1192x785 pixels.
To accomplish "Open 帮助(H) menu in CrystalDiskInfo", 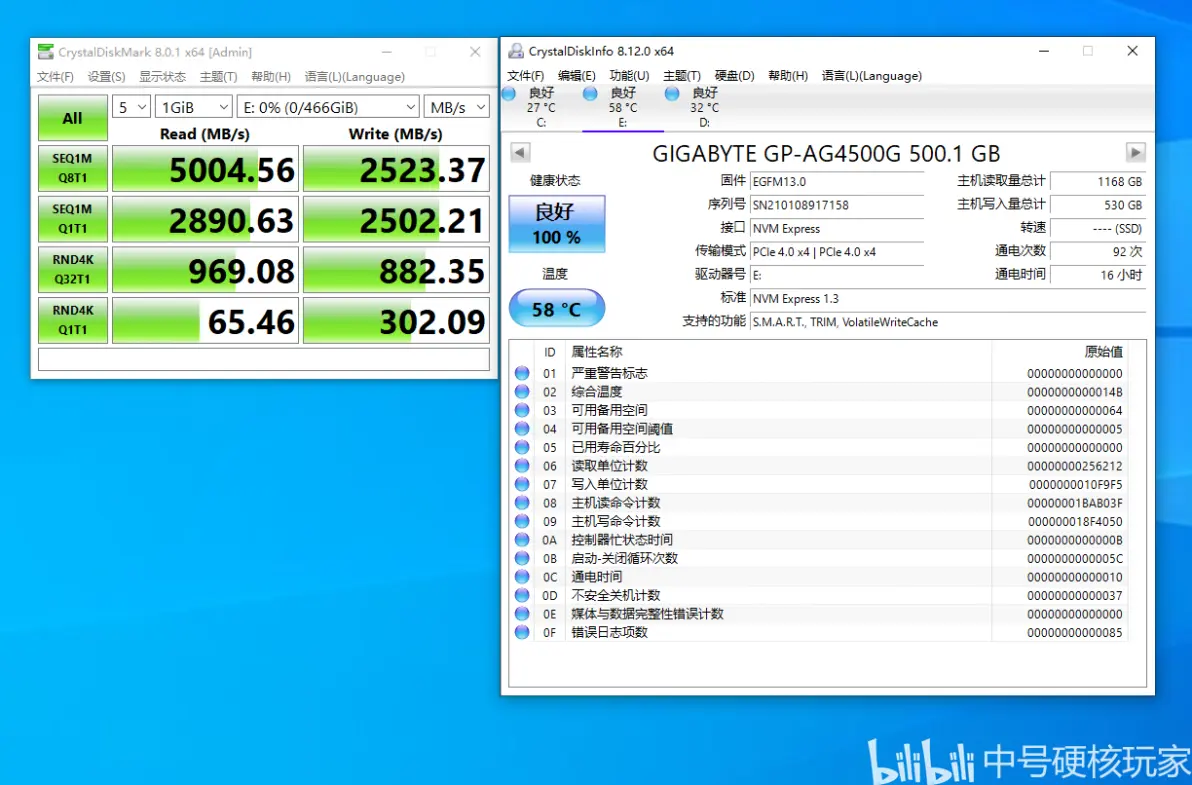I will (788, 76).
